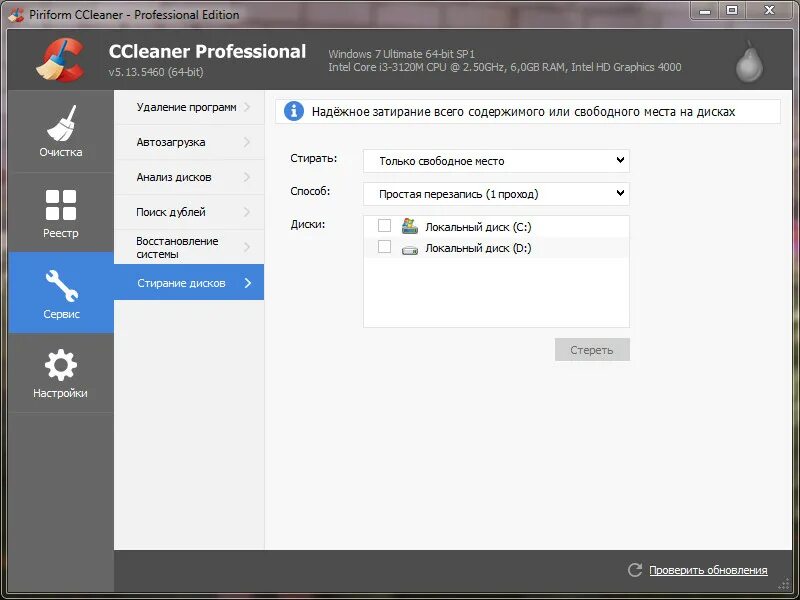
Task: Check the Локальный диск (D:) checkbox
Action: coord(384,247)
